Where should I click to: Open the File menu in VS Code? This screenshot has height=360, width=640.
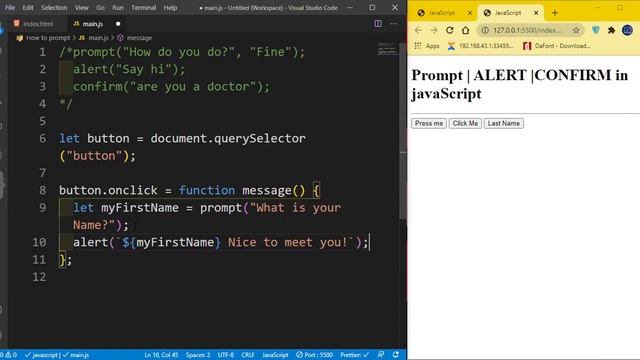click(10, 8)
